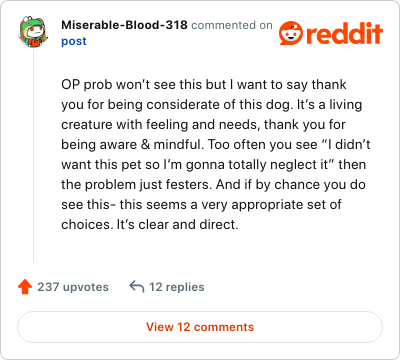Open the "12 replies" link
Image resolution: width=400 pixels, height=360 pixels.
177,287
